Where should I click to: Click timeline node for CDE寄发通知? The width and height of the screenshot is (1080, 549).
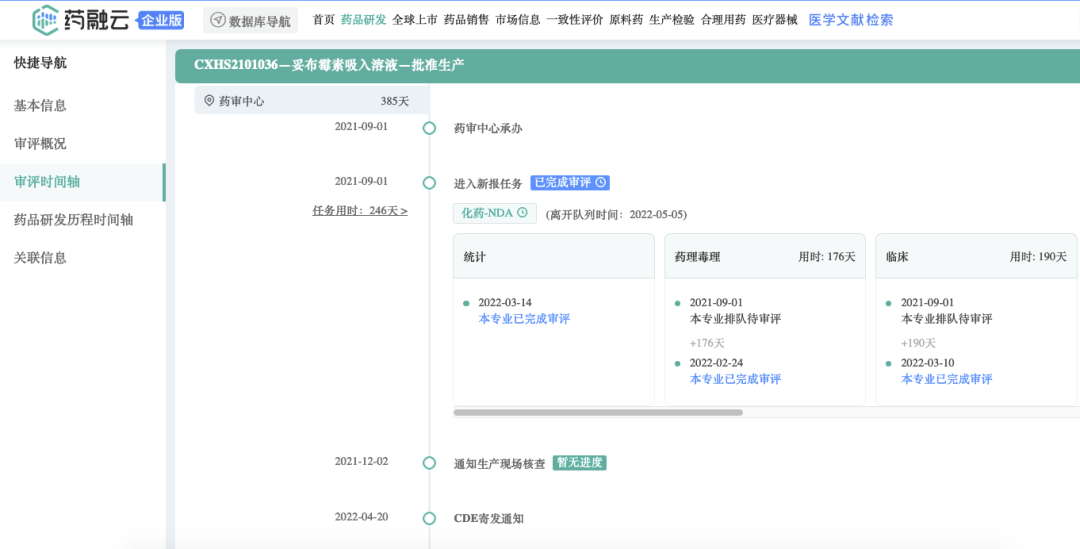(429, 518)
